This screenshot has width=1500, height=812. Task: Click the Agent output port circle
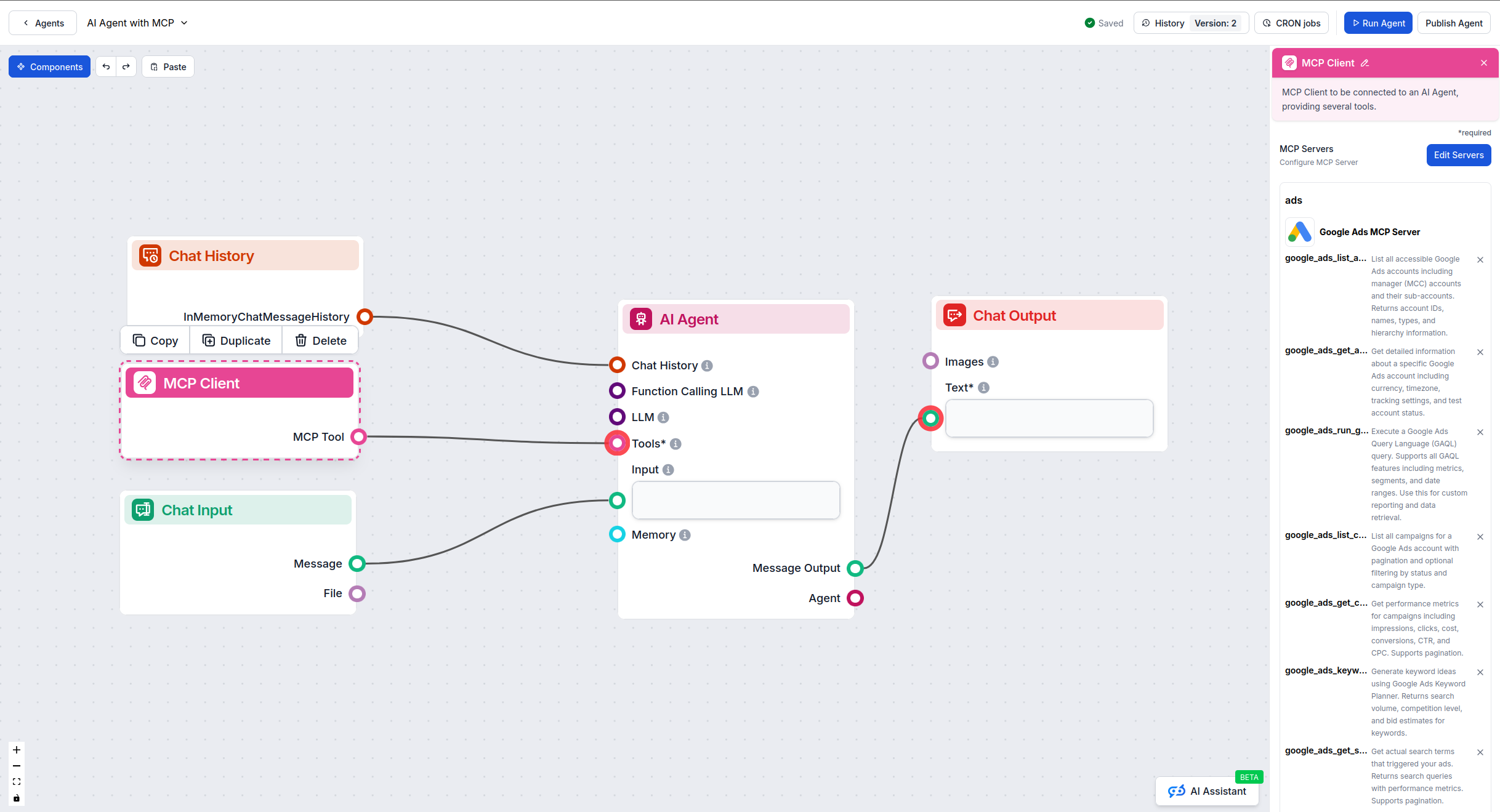click(x=855, y=598)
